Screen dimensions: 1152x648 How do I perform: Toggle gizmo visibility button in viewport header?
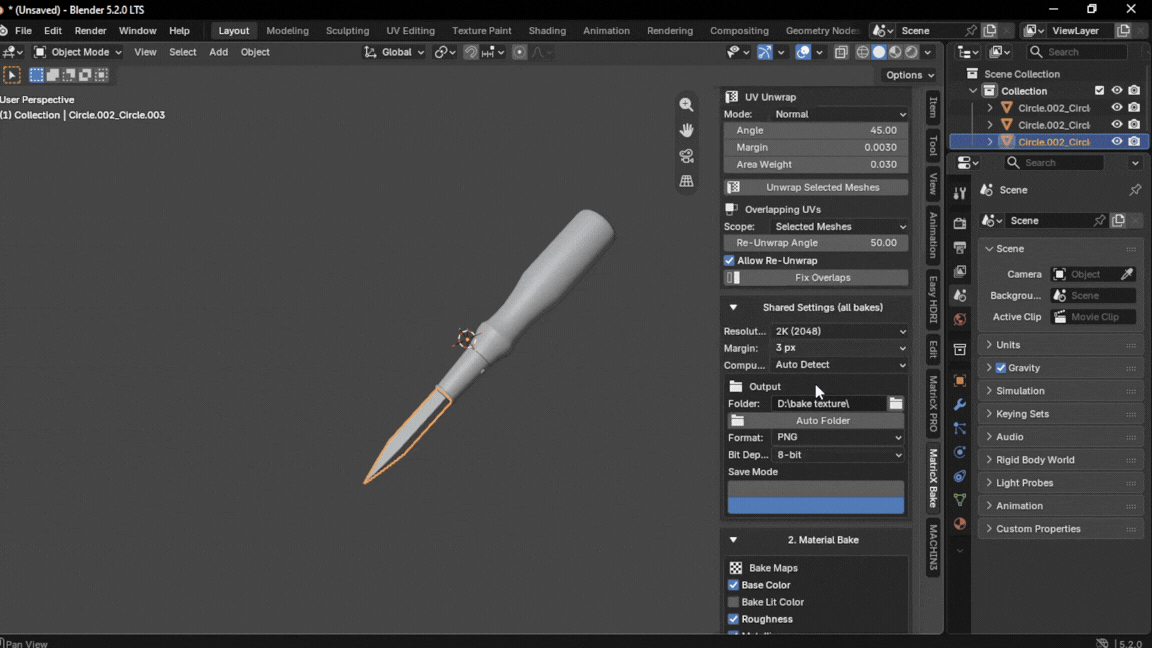[x=765, y=52]
